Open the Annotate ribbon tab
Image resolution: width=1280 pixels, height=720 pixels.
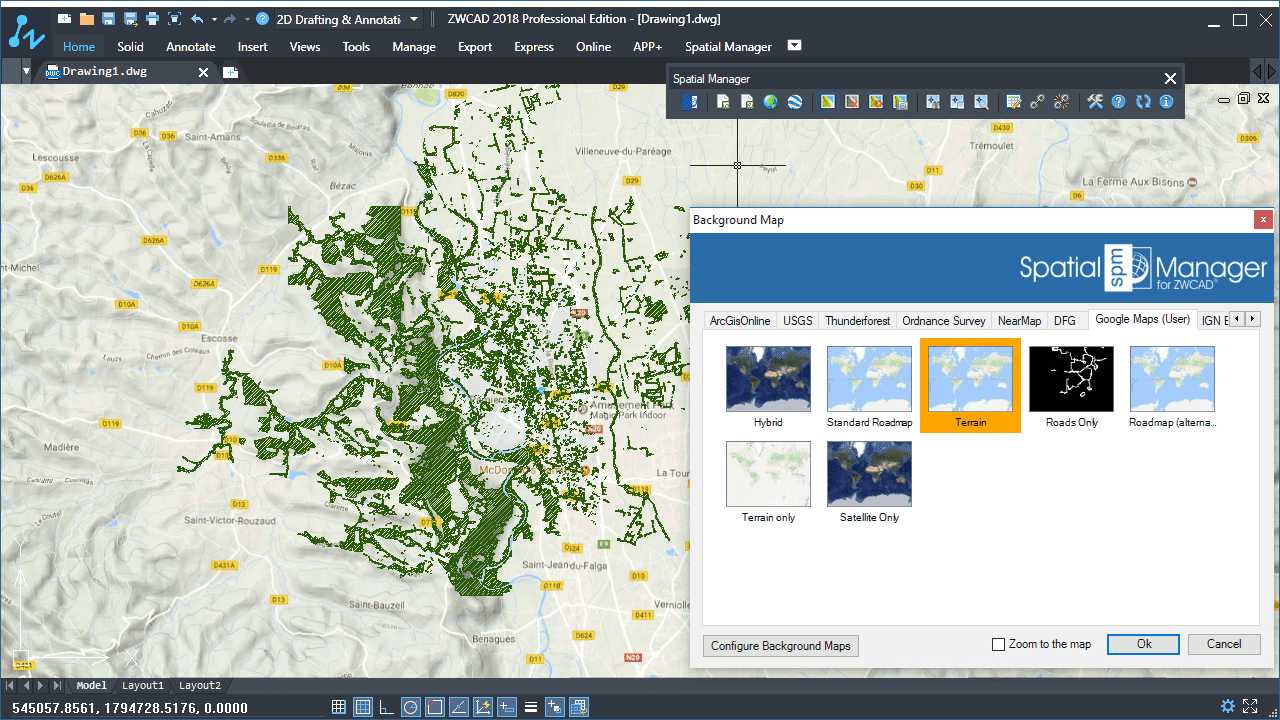[191, 46]
